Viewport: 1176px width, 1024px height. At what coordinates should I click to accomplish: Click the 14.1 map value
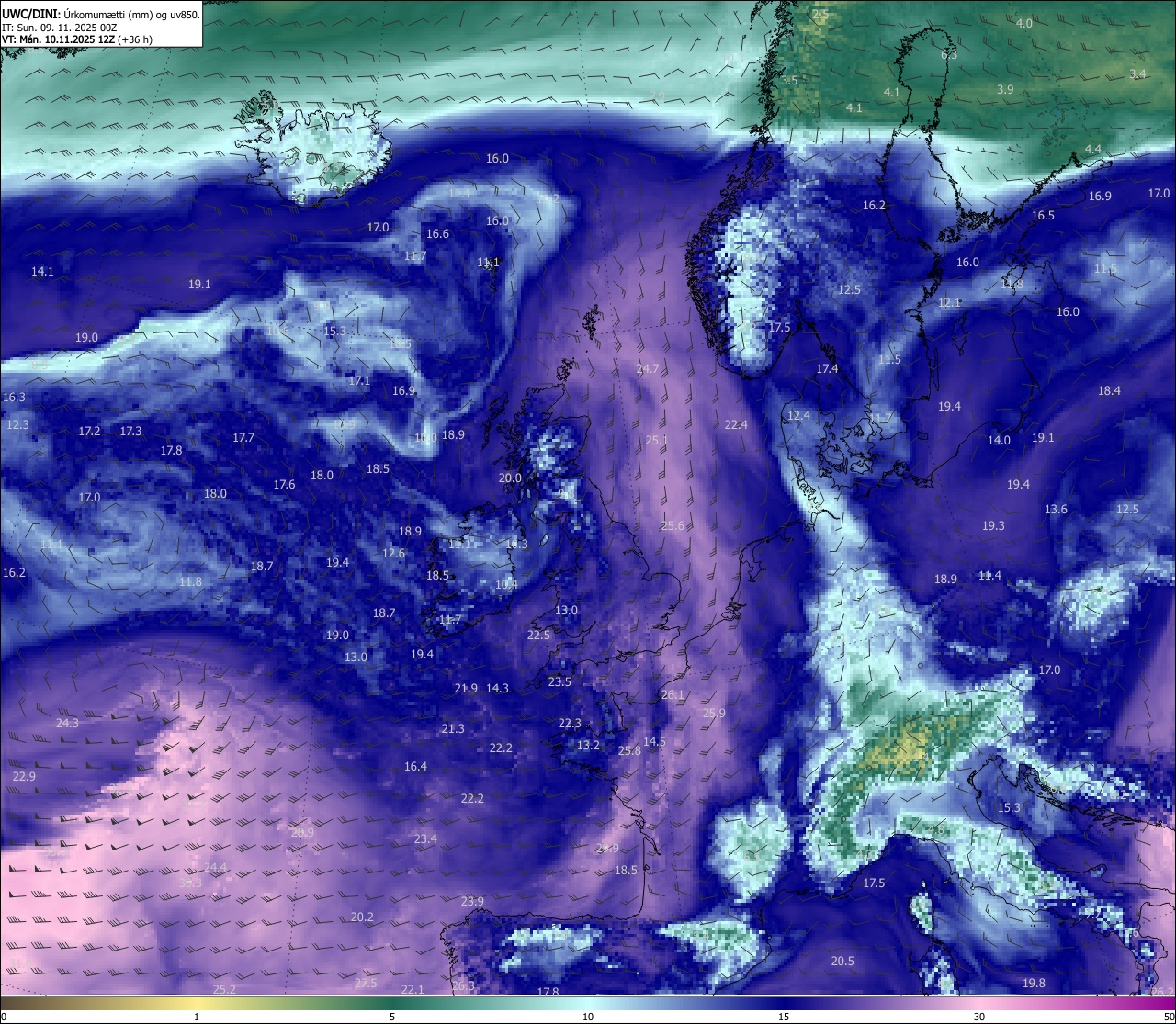click(x=42, y=271)
